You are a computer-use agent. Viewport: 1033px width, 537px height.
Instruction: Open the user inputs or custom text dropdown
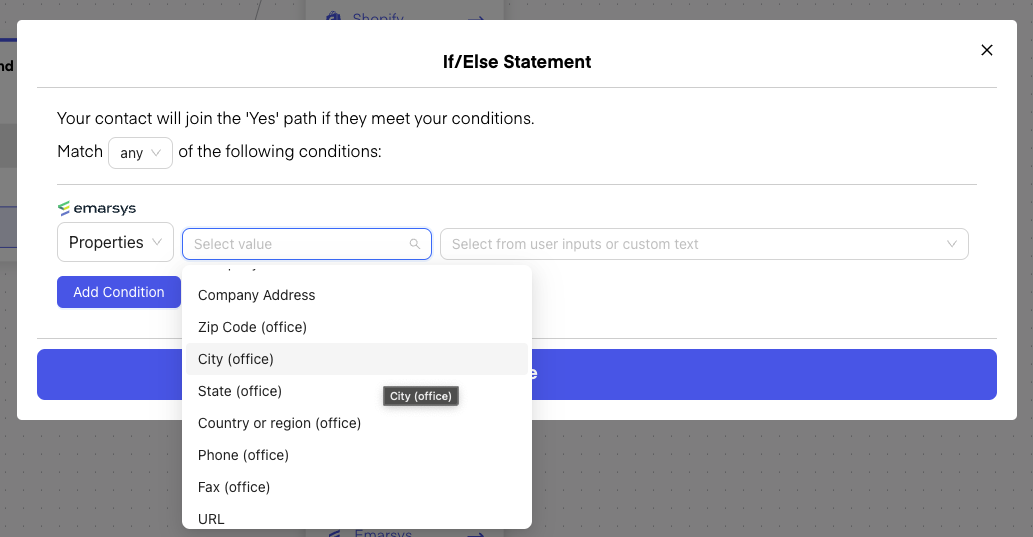coord(704,244)
